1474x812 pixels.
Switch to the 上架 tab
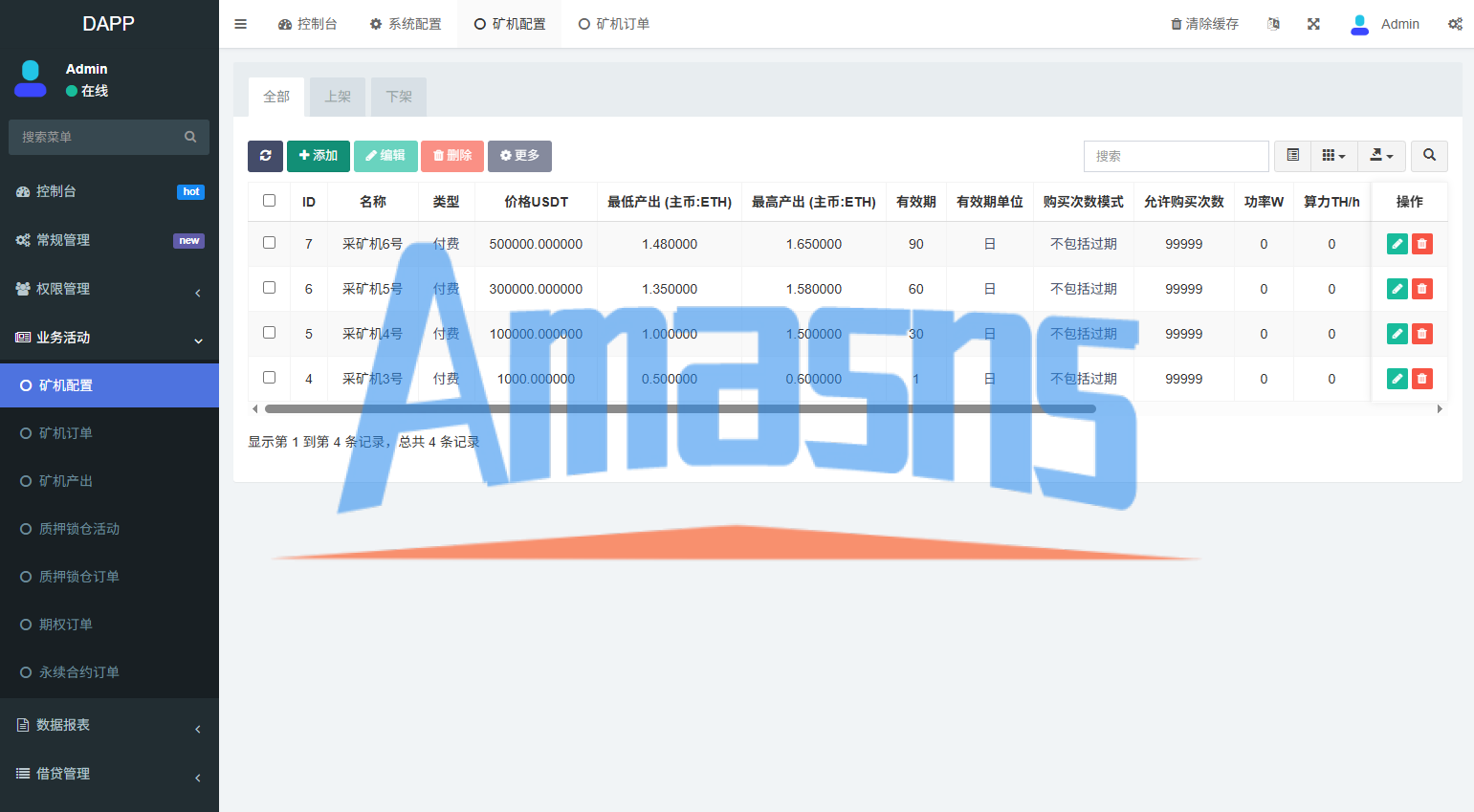[338, 97]
